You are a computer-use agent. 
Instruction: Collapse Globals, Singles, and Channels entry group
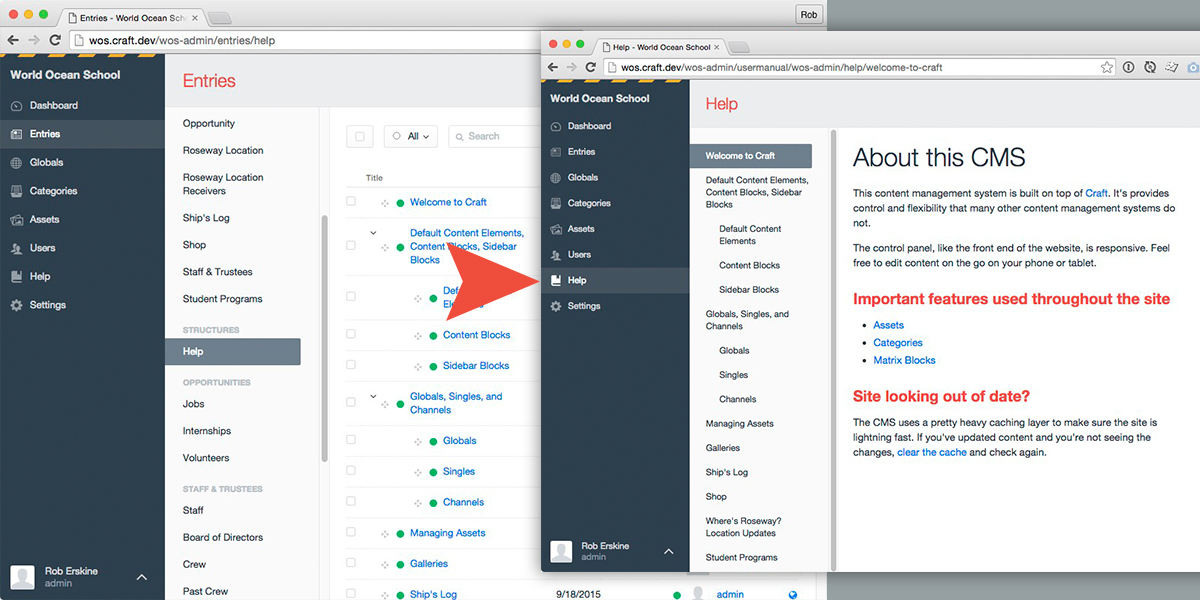[x=374, y=397]
